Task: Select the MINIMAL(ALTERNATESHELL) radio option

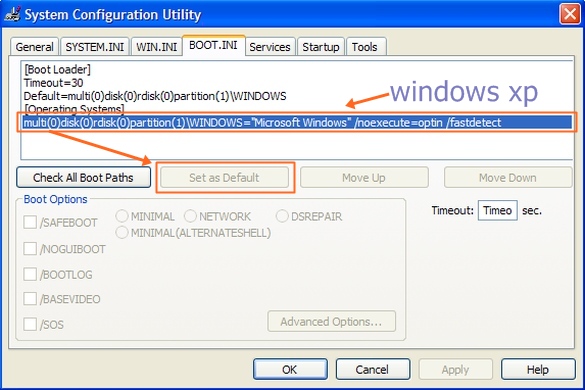Action: 122,233
